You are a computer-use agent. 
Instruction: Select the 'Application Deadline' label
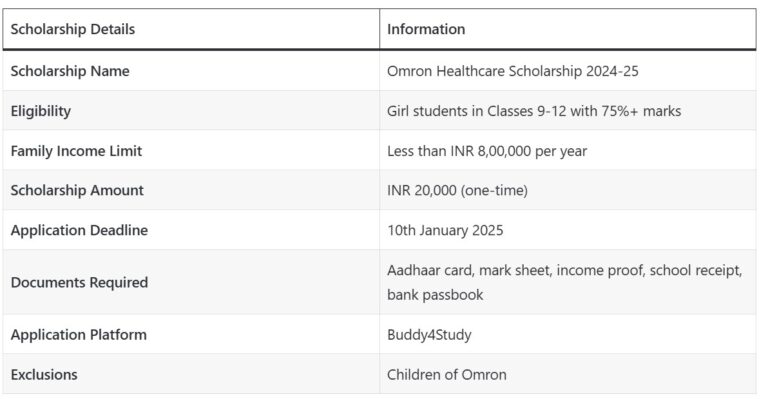[79, 230]
